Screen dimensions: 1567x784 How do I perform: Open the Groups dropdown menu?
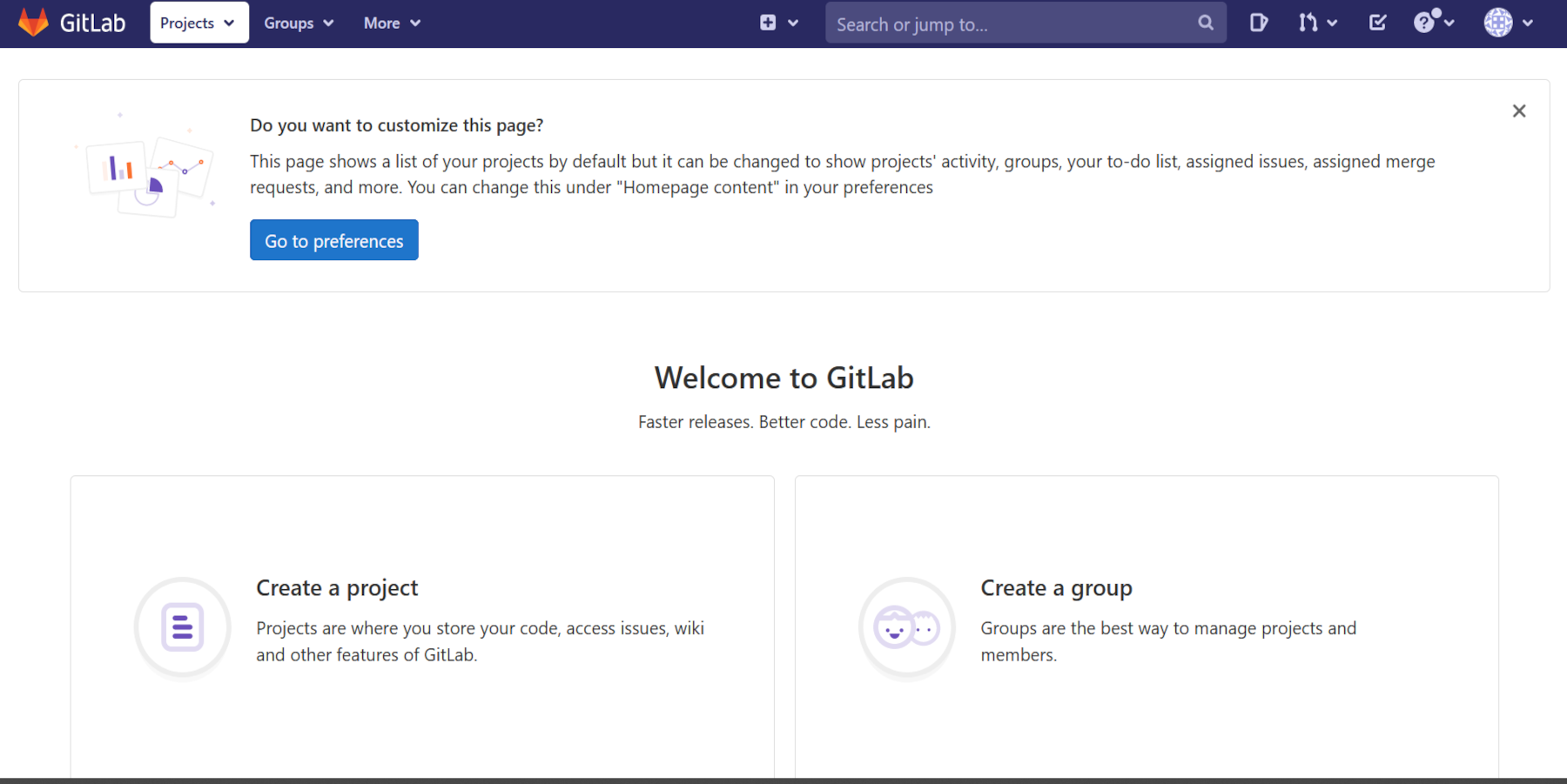[299, 23]
